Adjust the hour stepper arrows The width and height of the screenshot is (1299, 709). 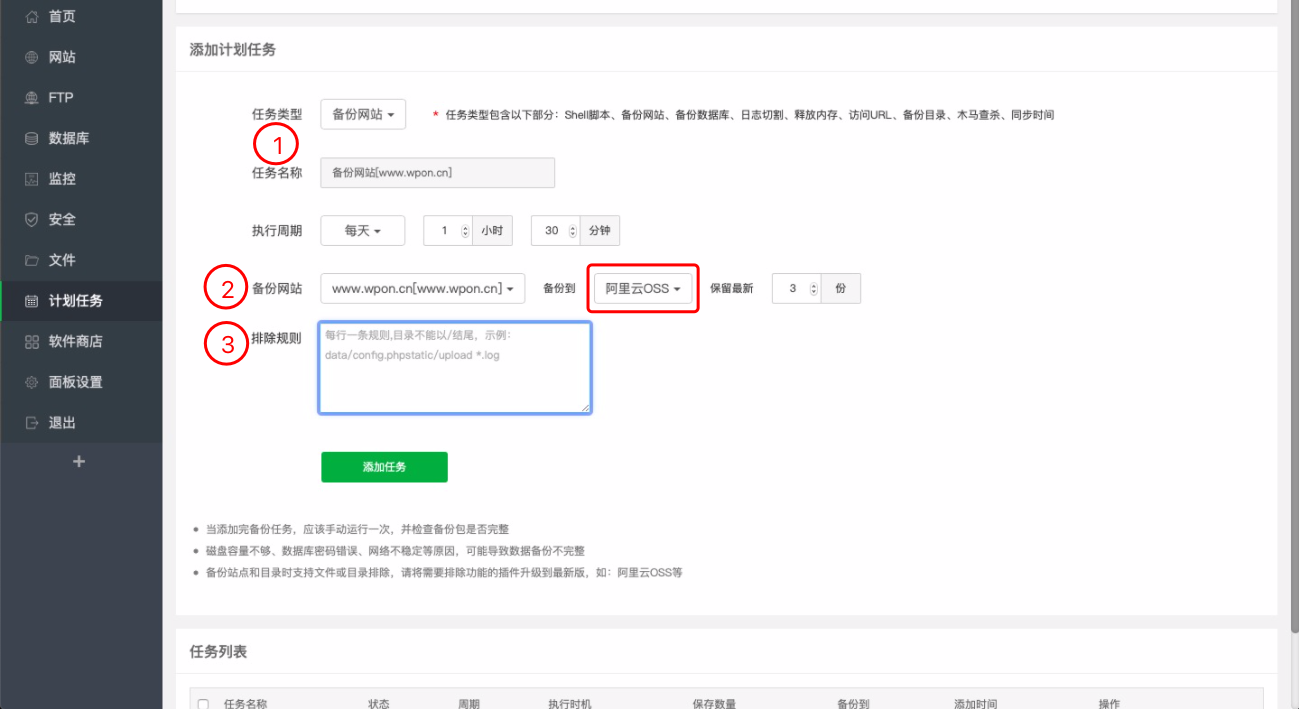(x=465, y=231)
